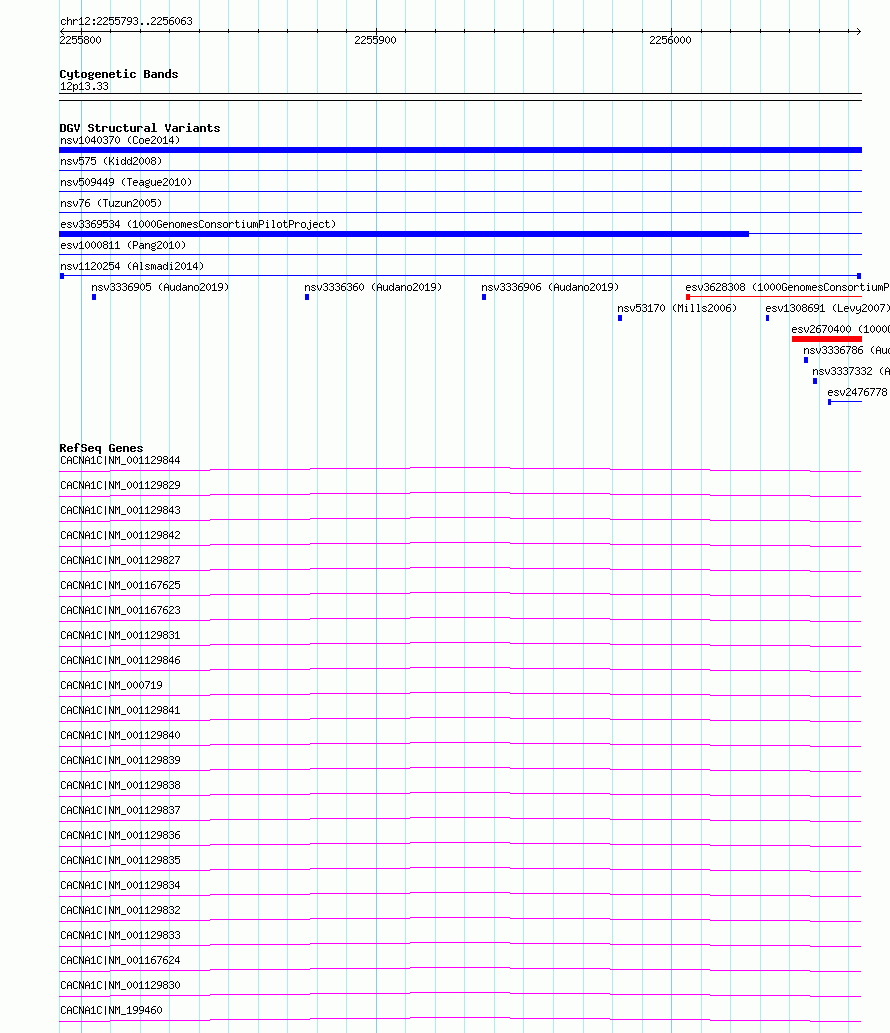Open transcript CACNA1C|NM_001129838
The width and height of the screenshot is (890, 1033).
120,786
